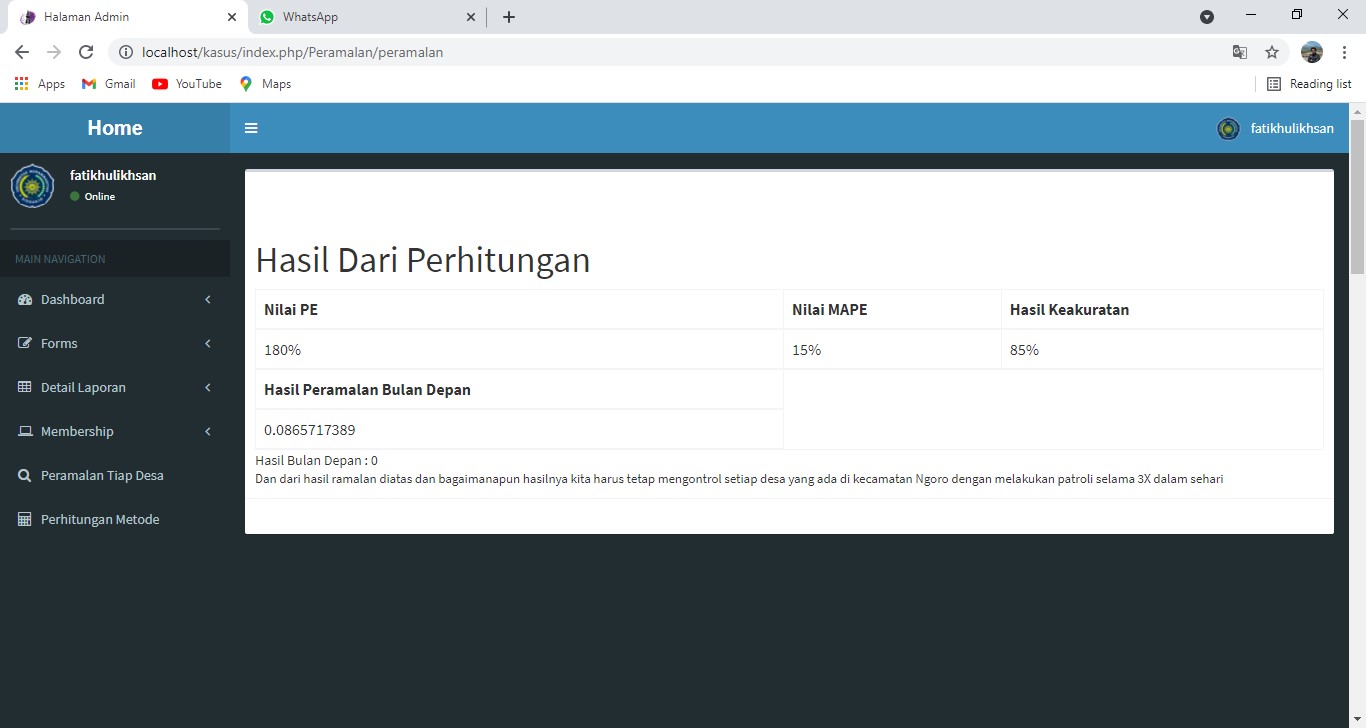Expand the Forms submenu arrow
Image resolution: width=1366 pixels, height=728 pixels.
(208, 344)
